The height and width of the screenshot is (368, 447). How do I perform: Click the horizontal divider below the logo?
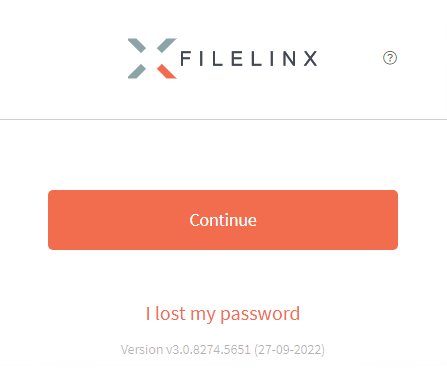click(x=223, y=119)
